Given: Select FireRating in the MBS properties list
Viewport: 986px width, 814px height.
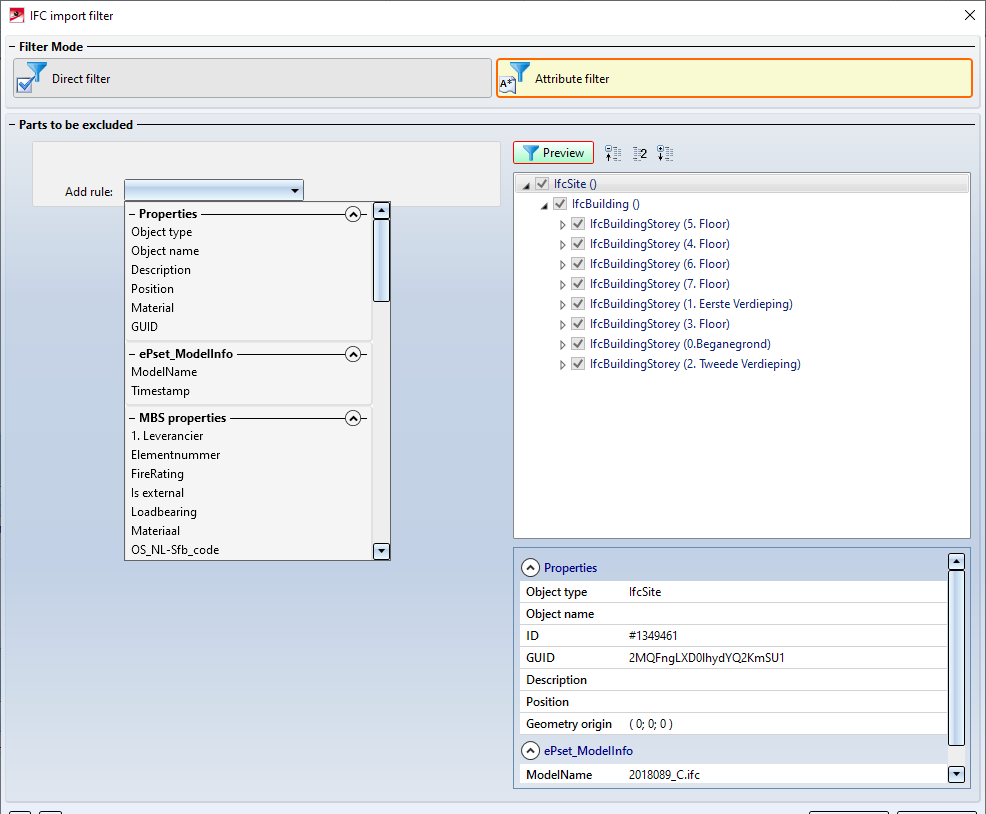Looking at the screenshot, I should (157, 474).
